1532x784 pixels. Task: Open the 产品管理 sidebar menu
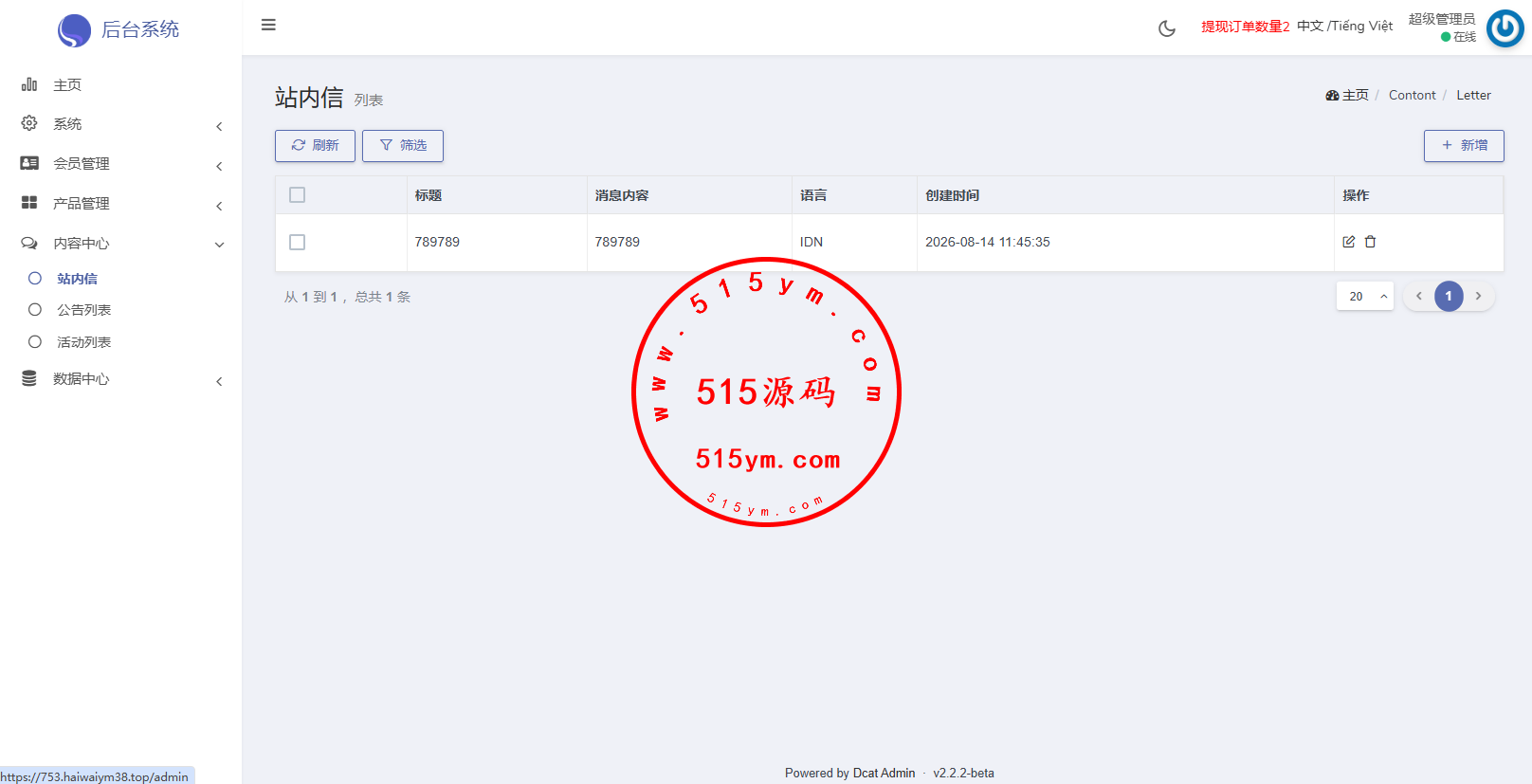click(x=120, y=204)
